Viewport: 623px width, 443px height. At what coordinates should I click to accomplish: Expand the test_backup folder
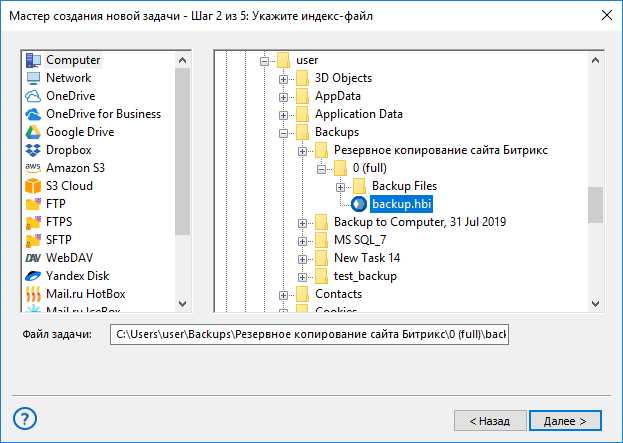coord(302,277)
